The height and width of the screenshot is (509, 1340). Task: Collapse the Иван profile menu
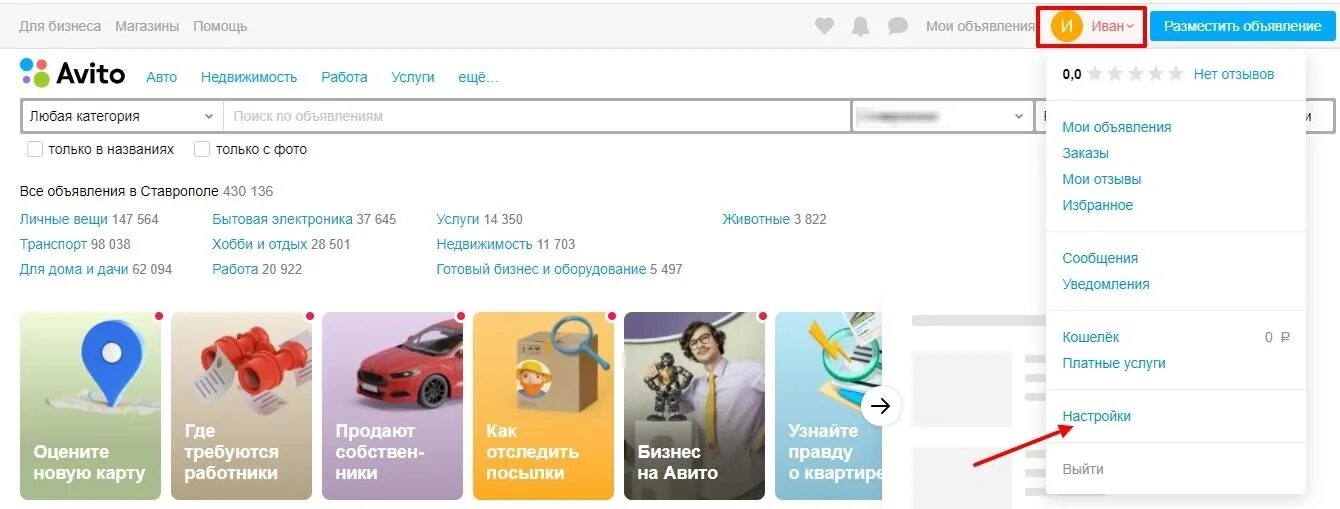tap(1112, 26)
